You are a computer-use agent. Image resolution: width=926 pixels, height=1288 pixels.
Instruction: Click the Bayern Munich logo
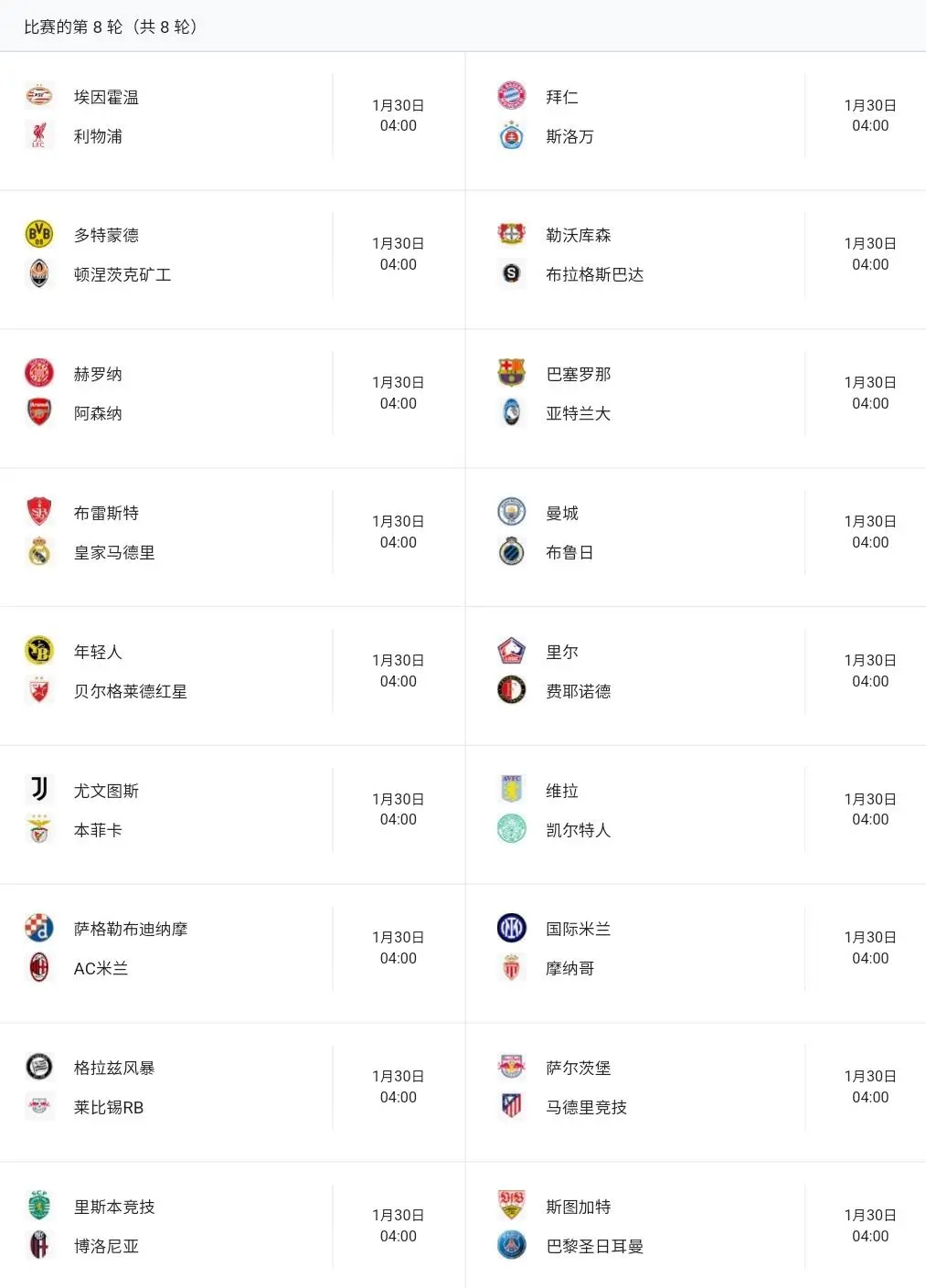(x=511, y=96)
